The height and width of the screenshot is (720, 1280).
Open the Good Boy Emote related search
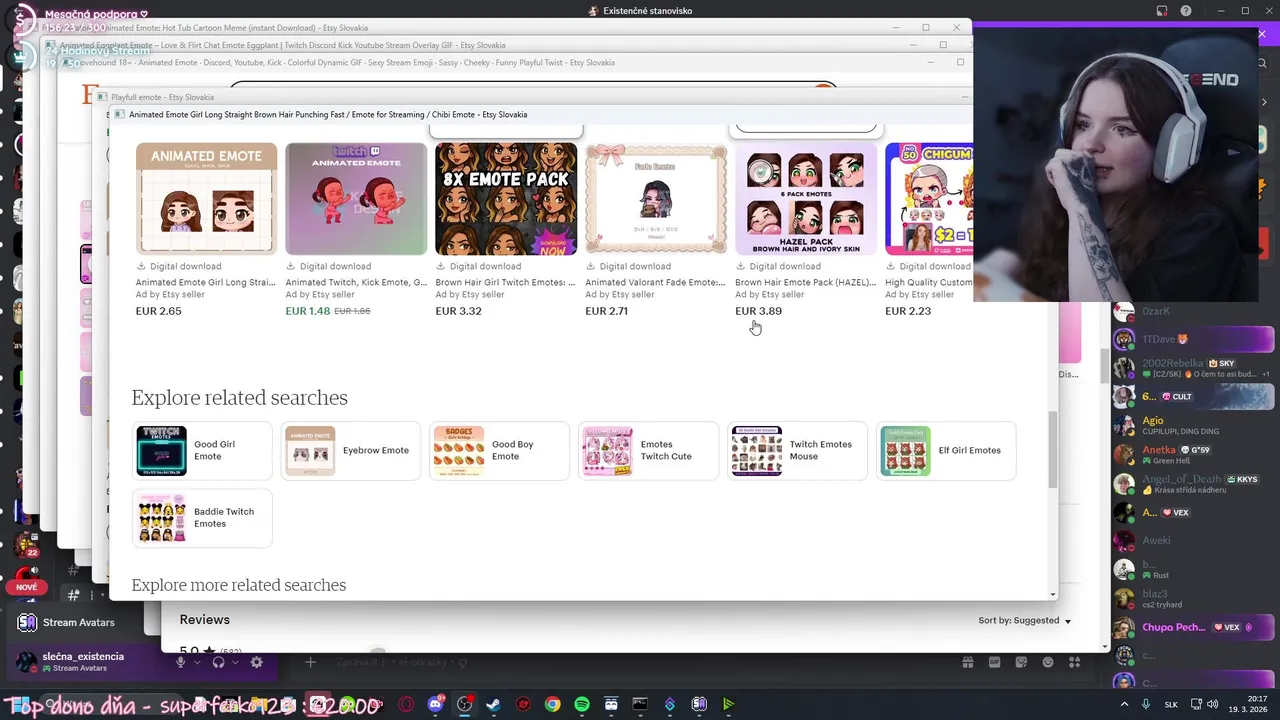coord(500,451)
